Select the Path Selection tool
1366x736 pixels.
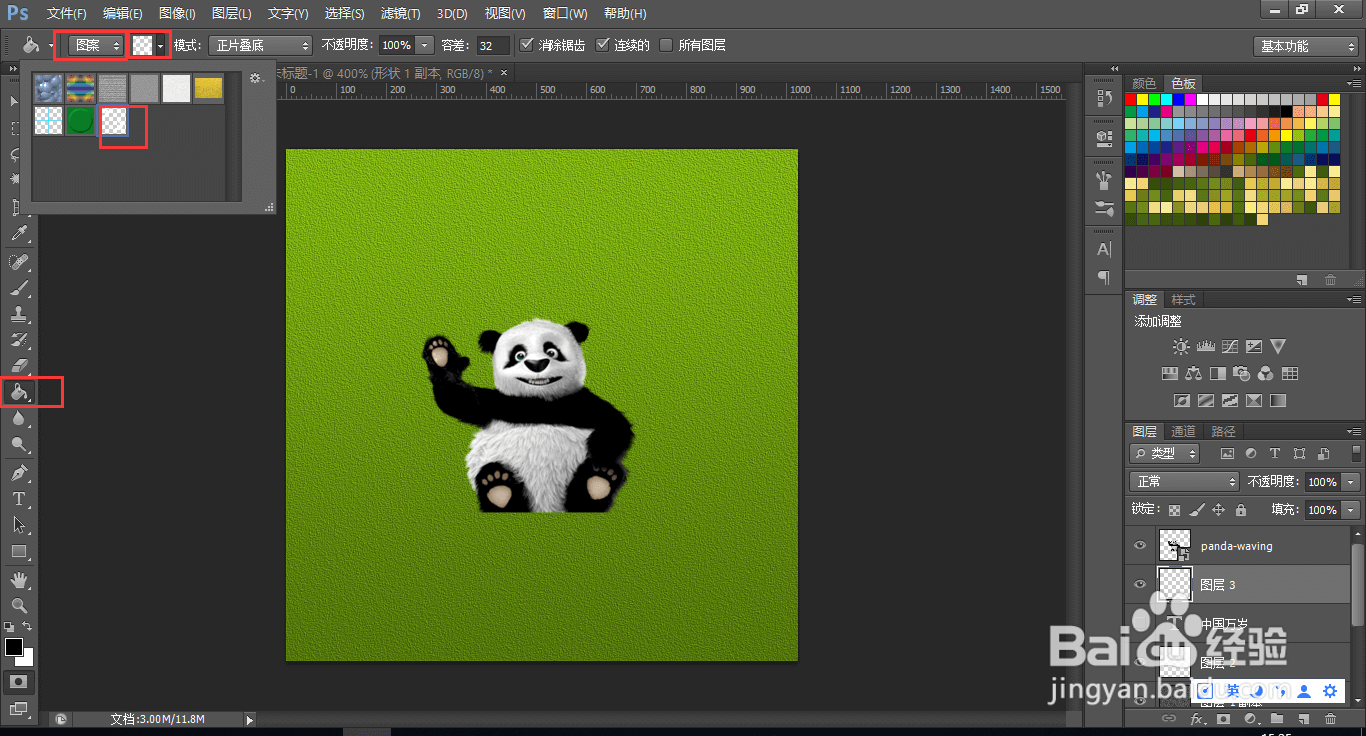pyautogui.click(x=18, y=525)
